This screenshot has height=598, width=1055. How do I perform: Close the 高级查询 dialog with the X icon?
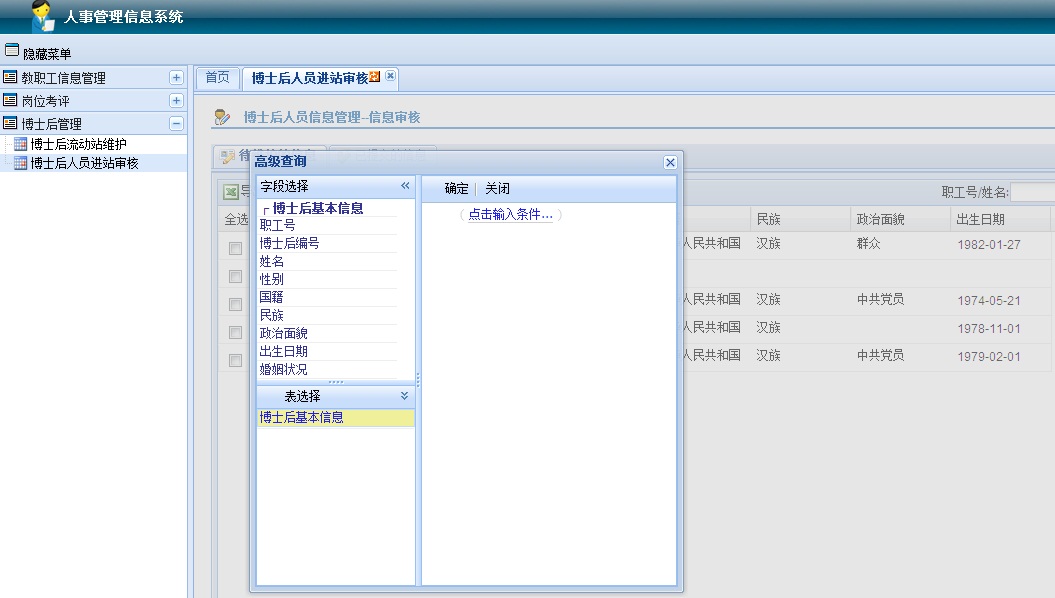(x=670, y=162)
